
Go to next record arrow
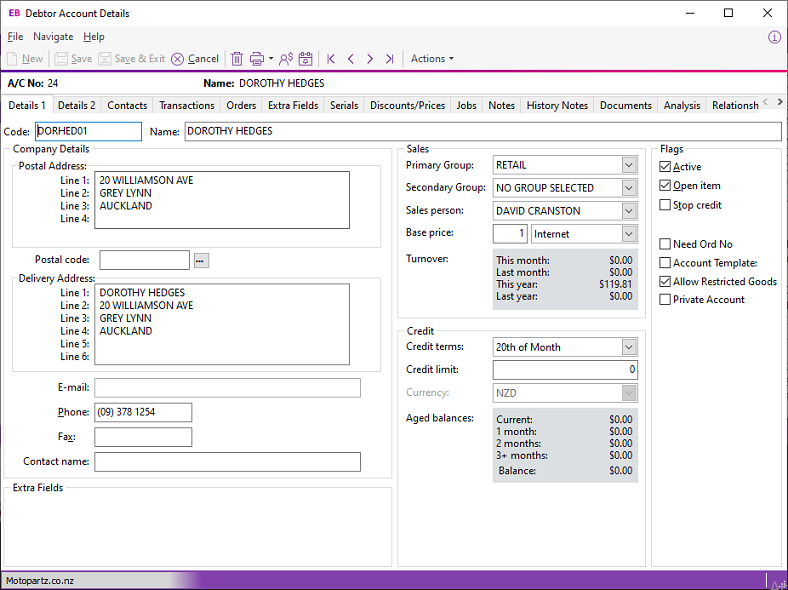[369, 59]
